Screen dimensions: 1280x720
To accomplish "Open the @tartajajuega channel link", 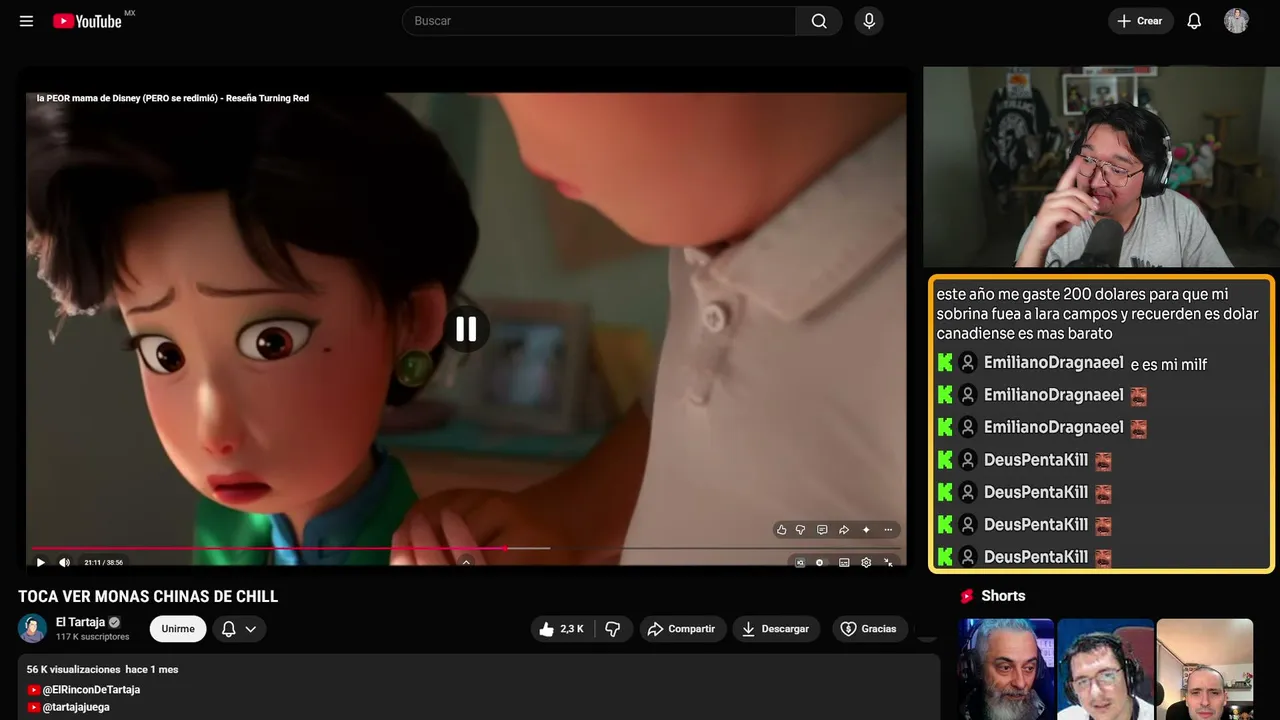I will click(76, 707).
